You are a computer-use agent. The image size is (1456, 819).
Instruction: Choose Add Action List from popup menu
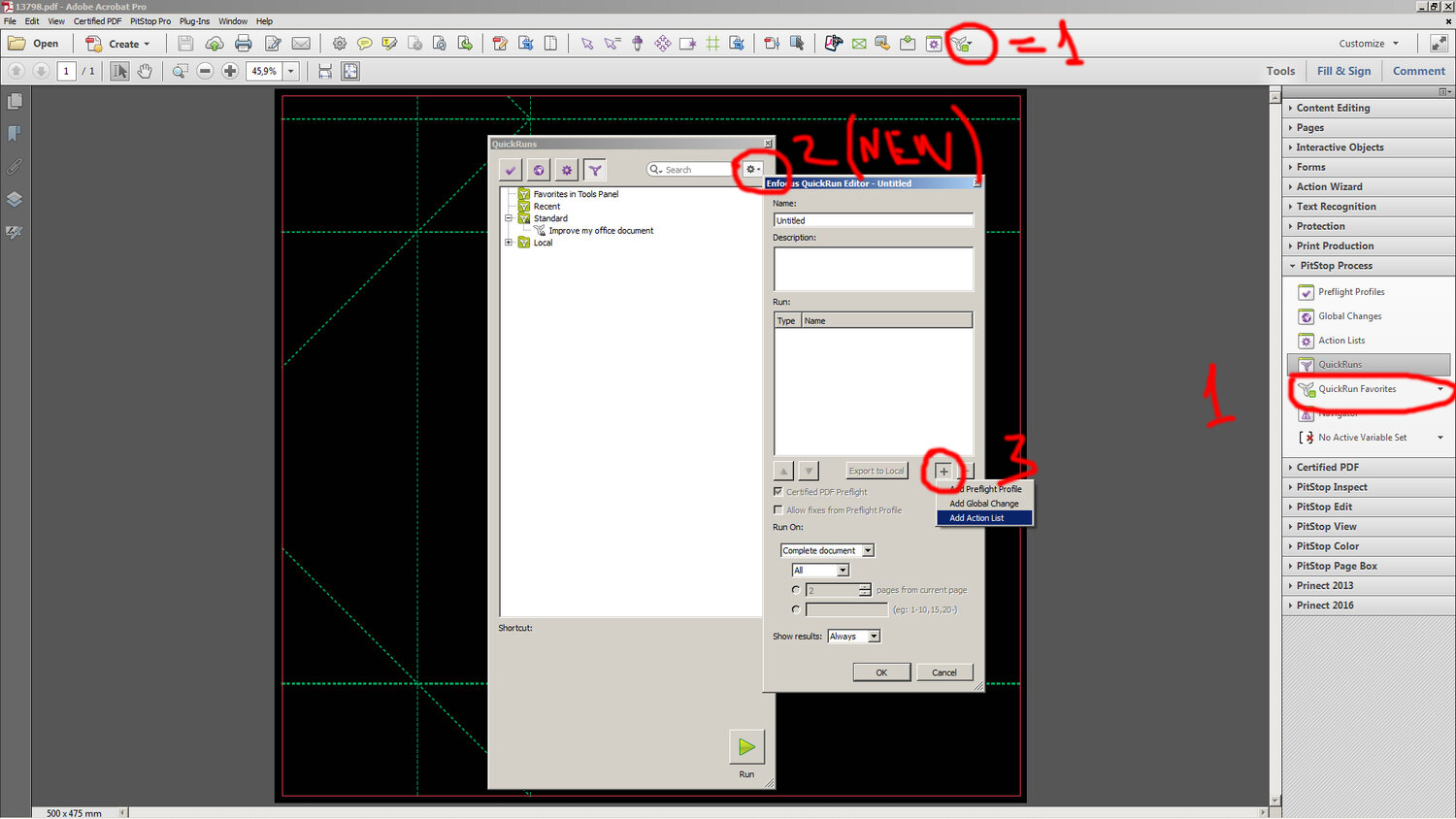pyautogui.click(x=984, y=518)
